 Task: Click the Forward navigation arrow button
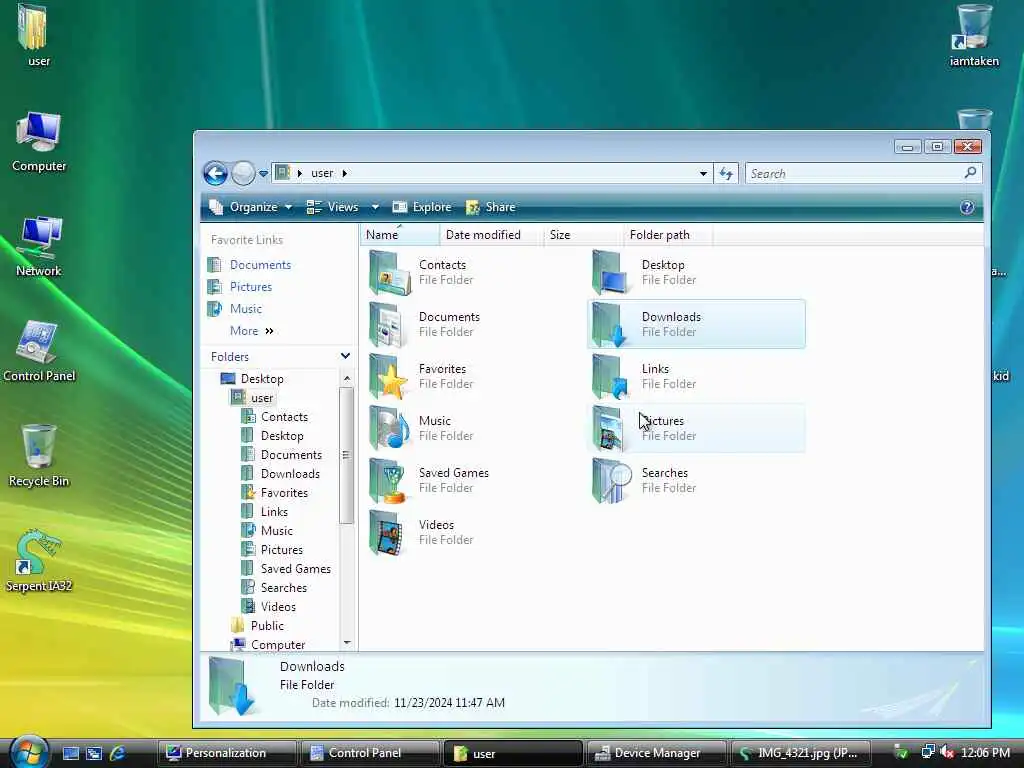pyautogui.click(x=243, y=174)
